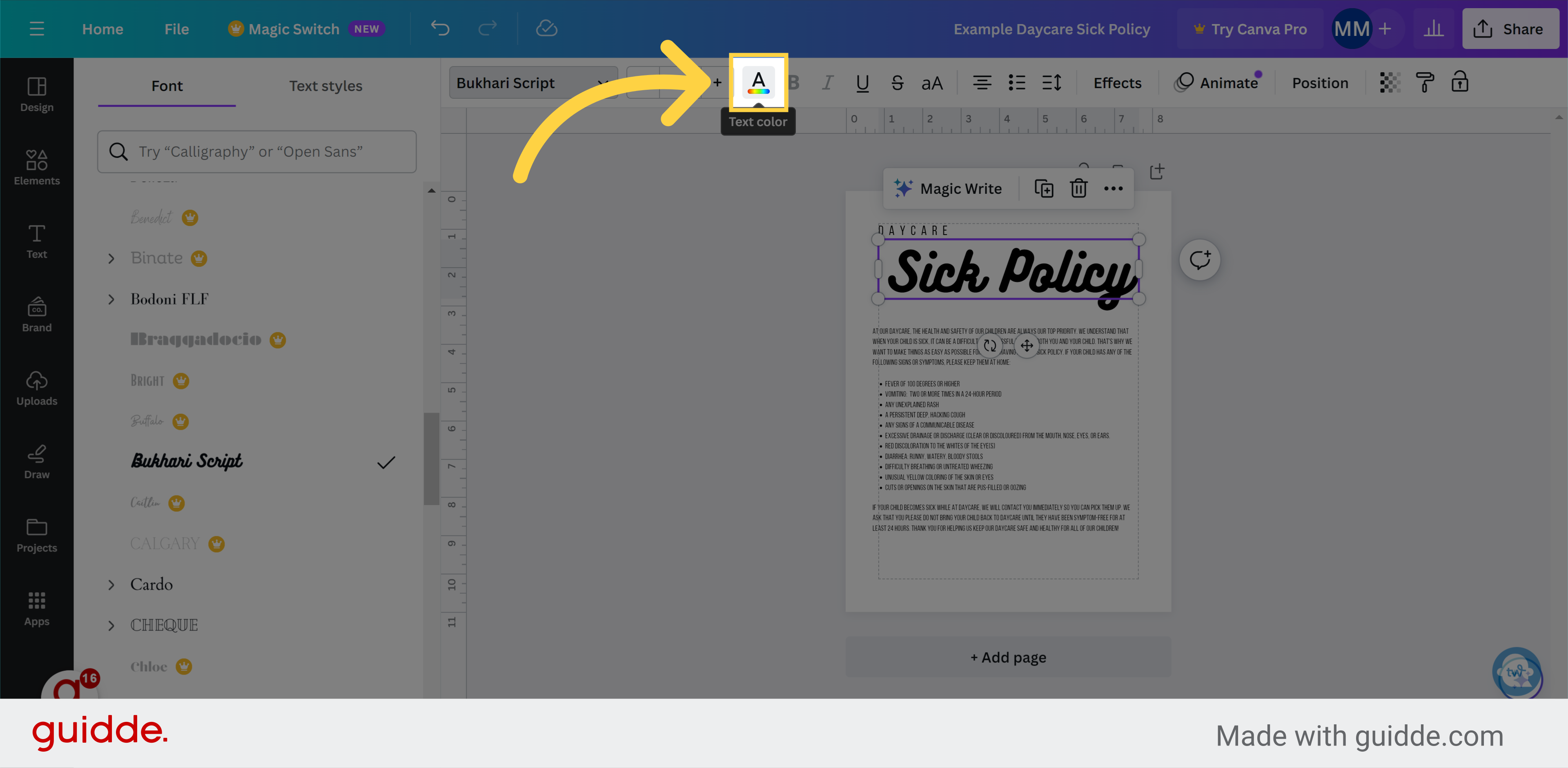The image size is (1568, 768).
Task: Open the Apps panel
Action: pyautogui.click(x=36, y=609)
